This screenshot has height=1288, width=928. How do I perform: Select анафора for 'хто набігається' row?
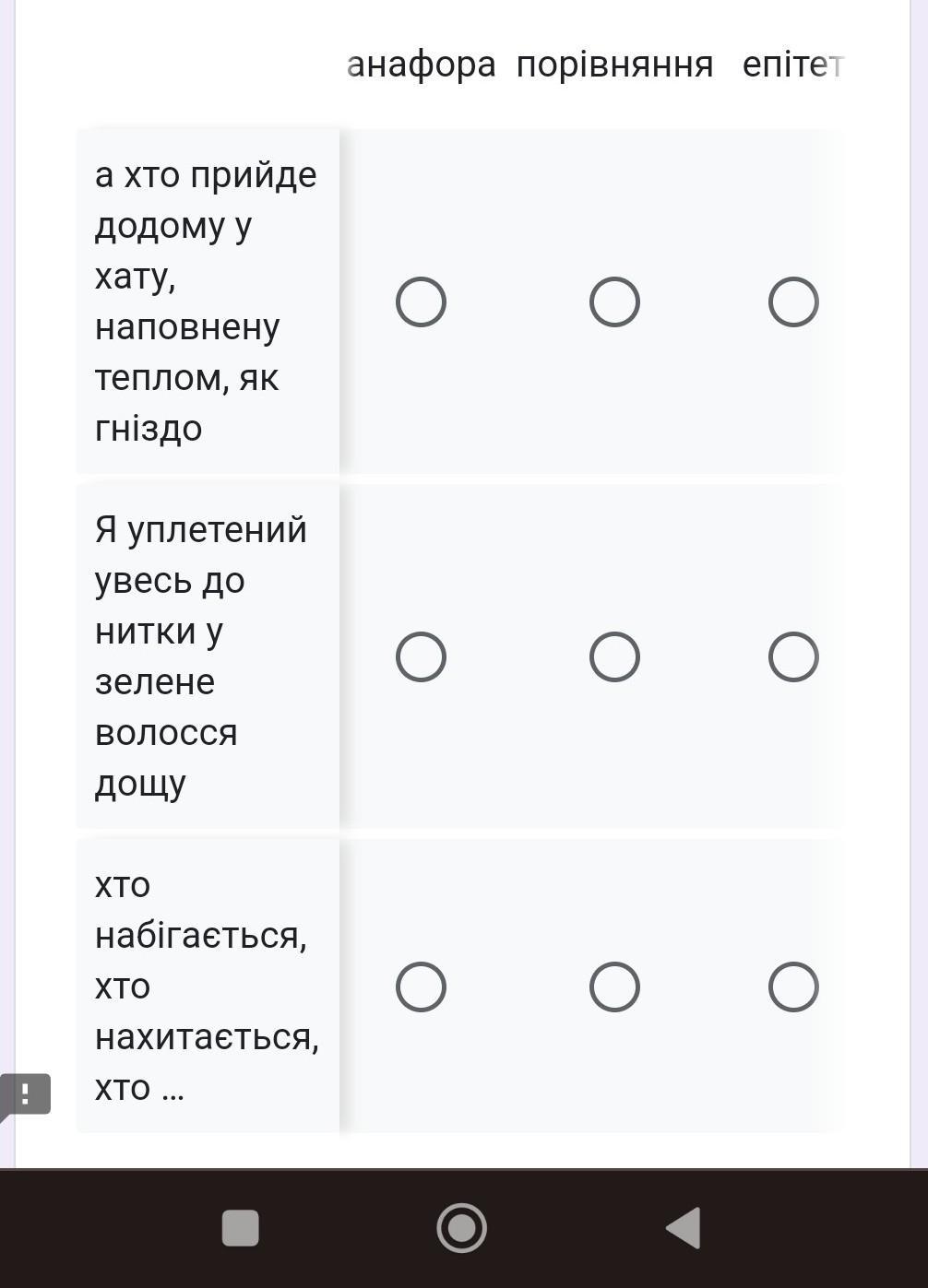coord(421,987)
